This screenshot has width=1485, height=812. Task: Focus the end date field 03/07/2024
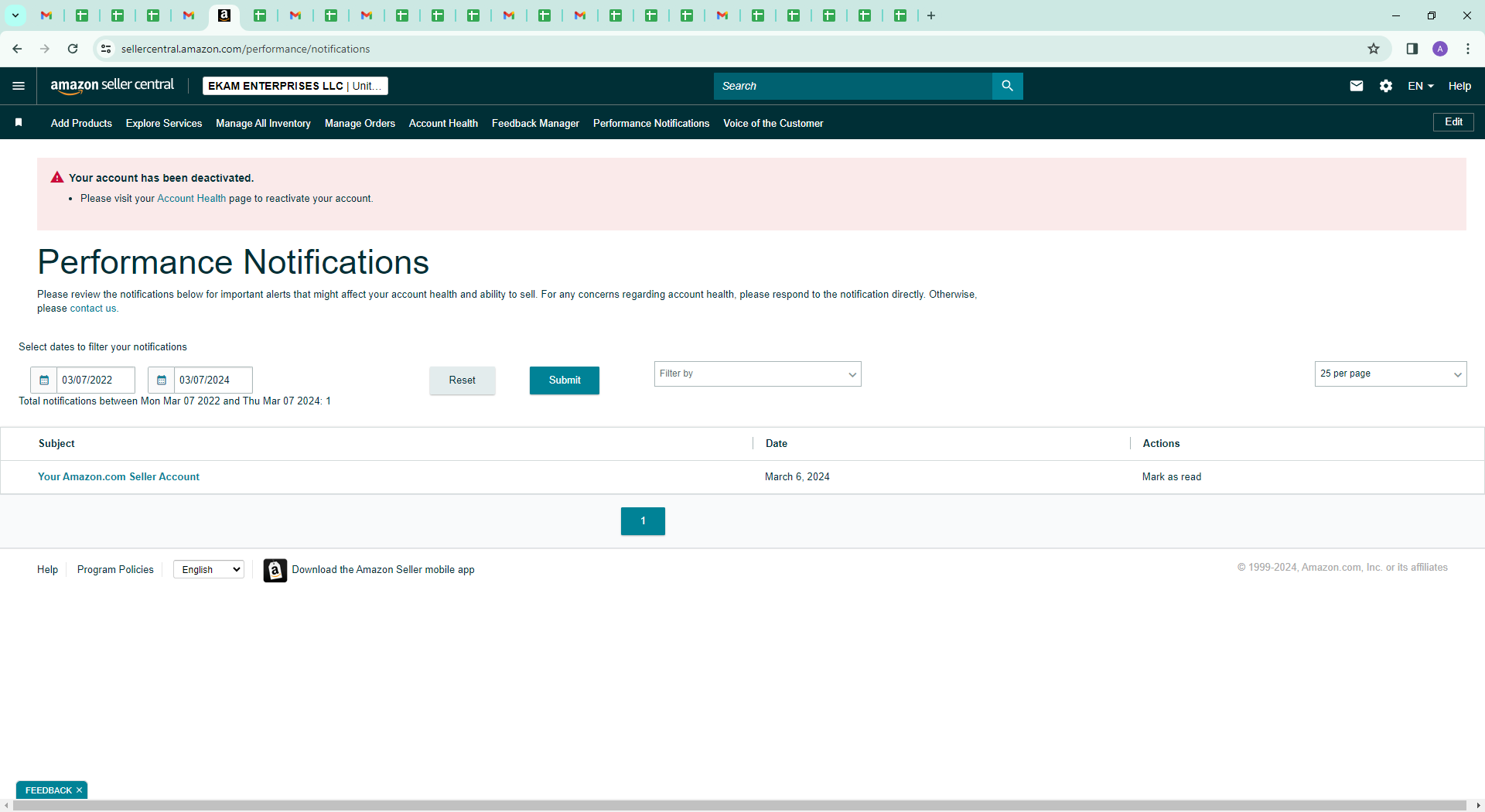213,380
